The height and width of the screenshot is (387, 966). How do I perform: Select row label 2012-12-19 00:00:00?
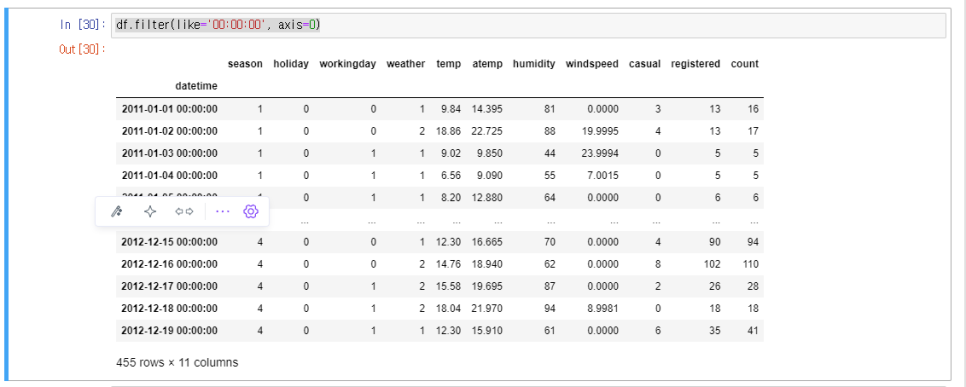tap(169, 331)
